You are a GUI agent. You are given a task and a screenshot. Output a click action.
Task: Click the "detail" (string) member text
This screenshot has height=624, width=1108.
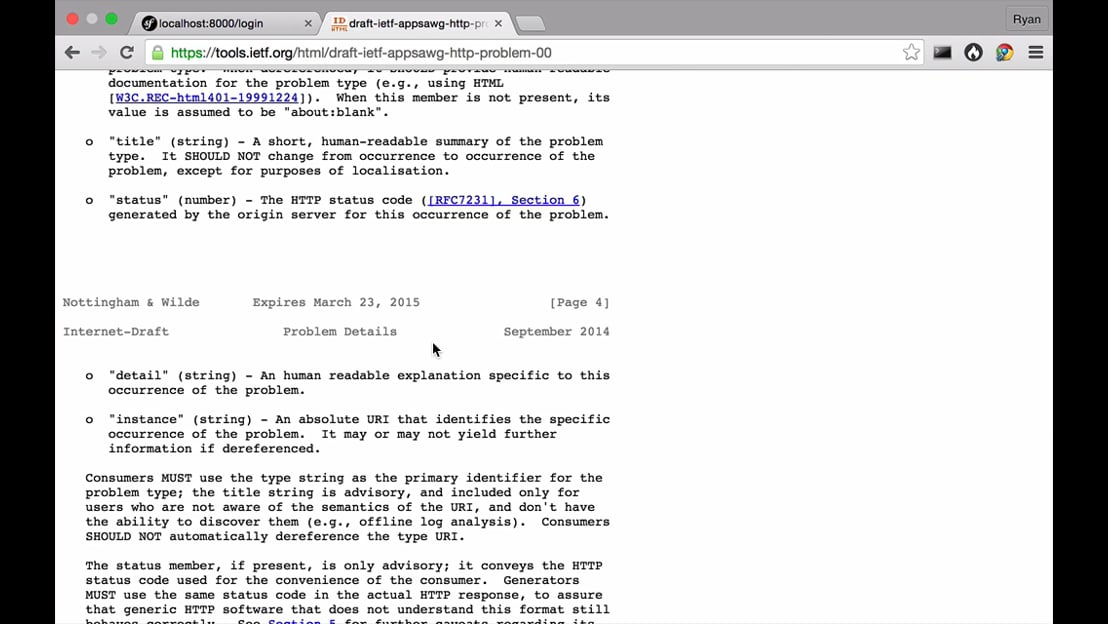click(x=172, y=375)
